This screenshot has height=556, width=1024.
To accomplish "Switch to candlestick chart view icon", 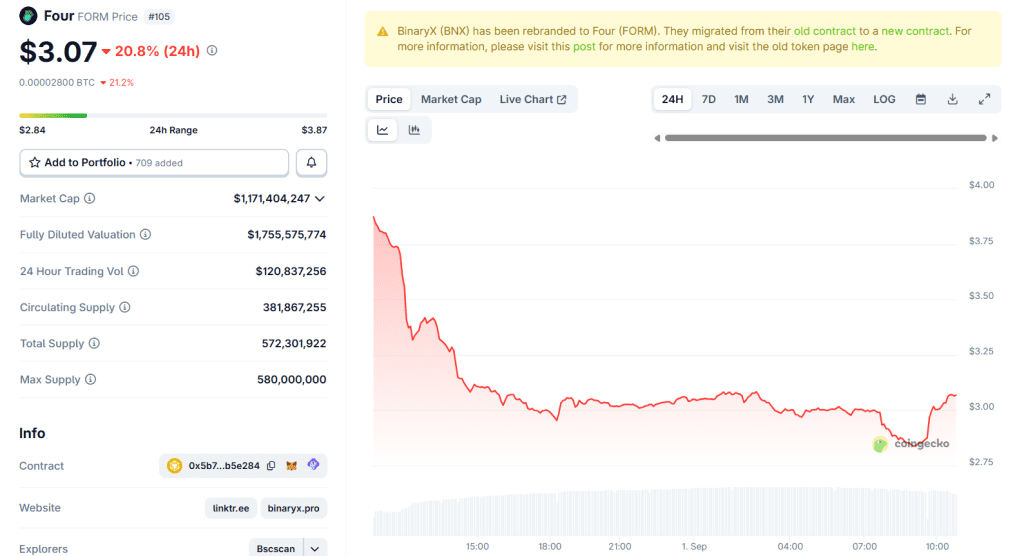I will [x=414, y=130].
